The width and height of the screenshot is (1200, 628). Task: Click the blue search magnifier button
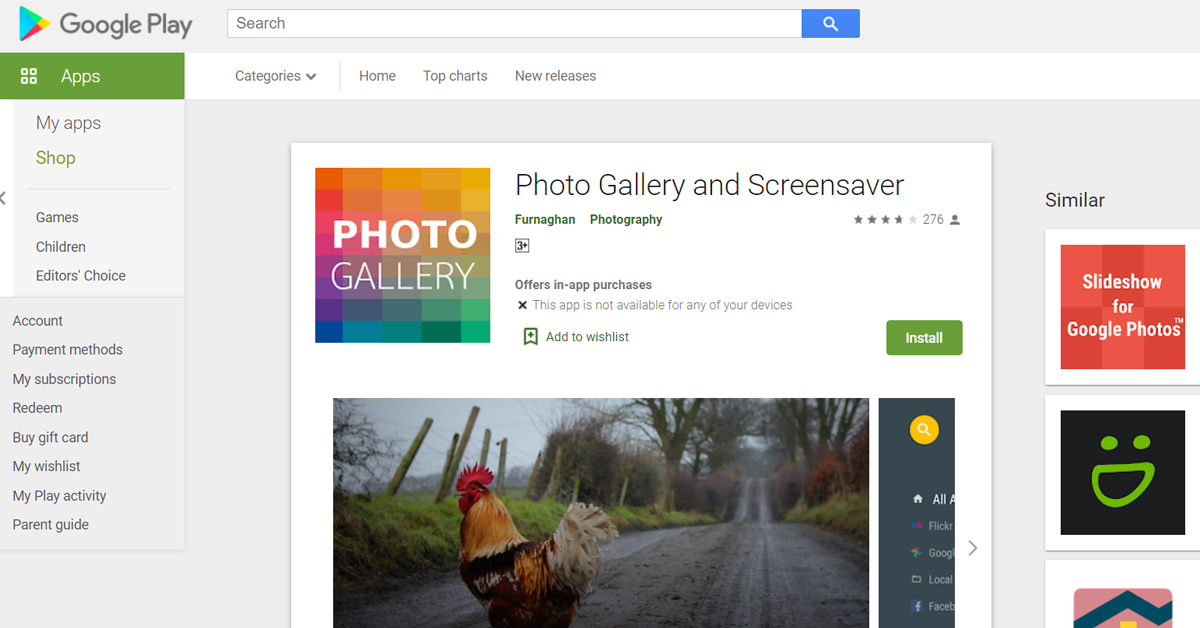point(830,24)
